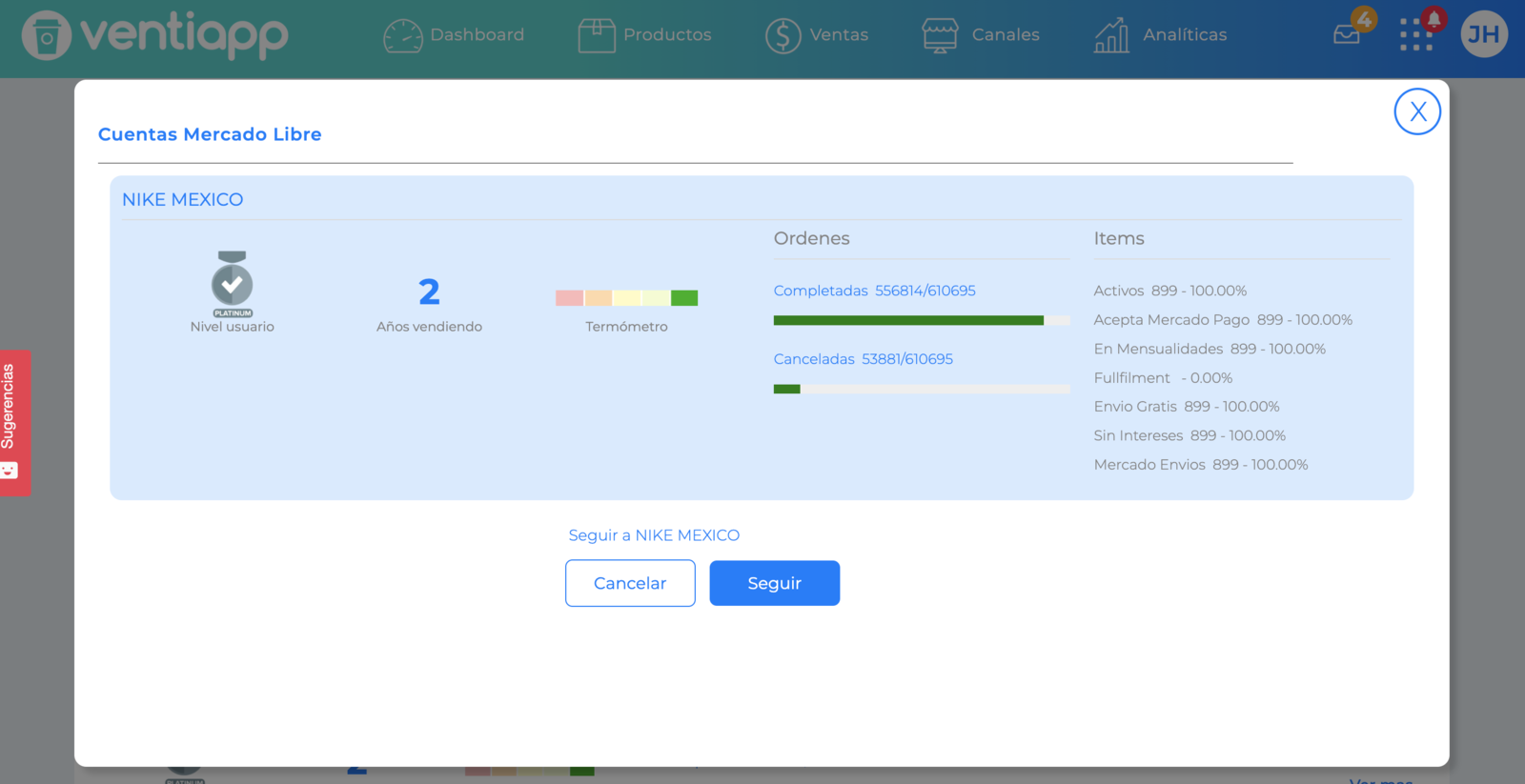The height and width of the screenshot is (784, 1525).
Task: Click the Analíticas chart icon
Action: [1111, 35]
